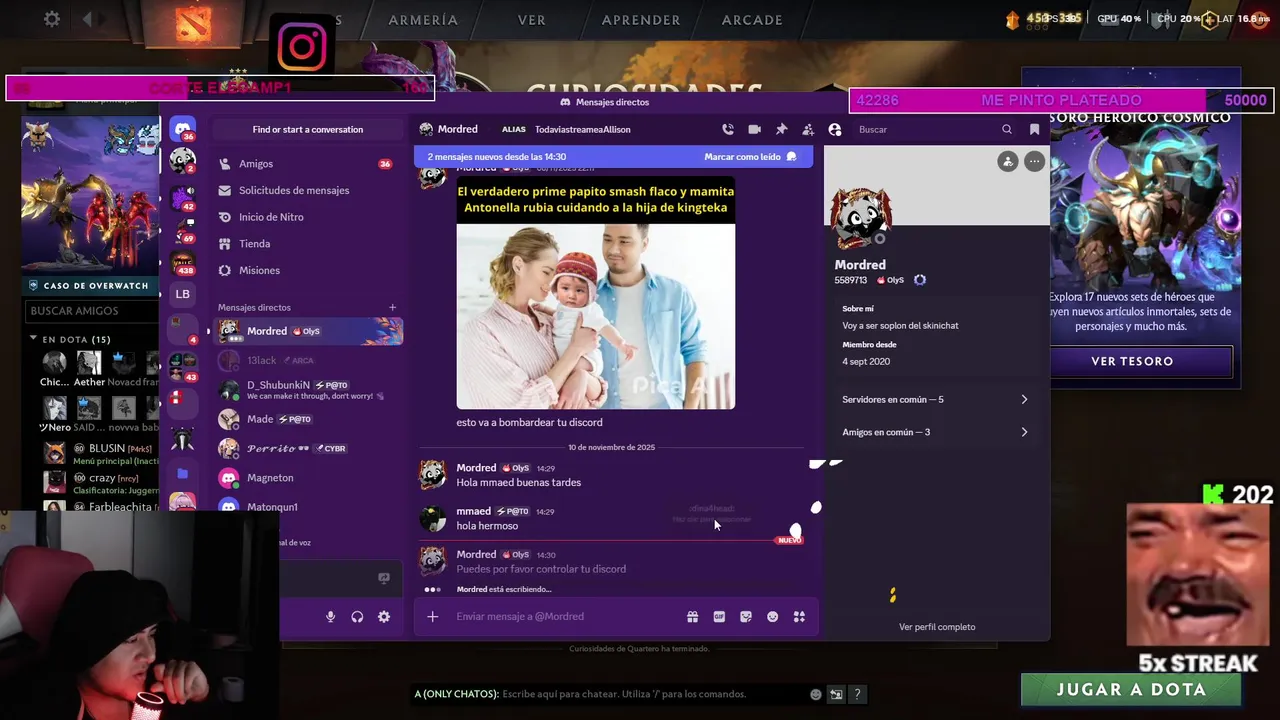The image size is (1280, 720).
Task: Open Discord home direct messages icon
Action: 182,129
